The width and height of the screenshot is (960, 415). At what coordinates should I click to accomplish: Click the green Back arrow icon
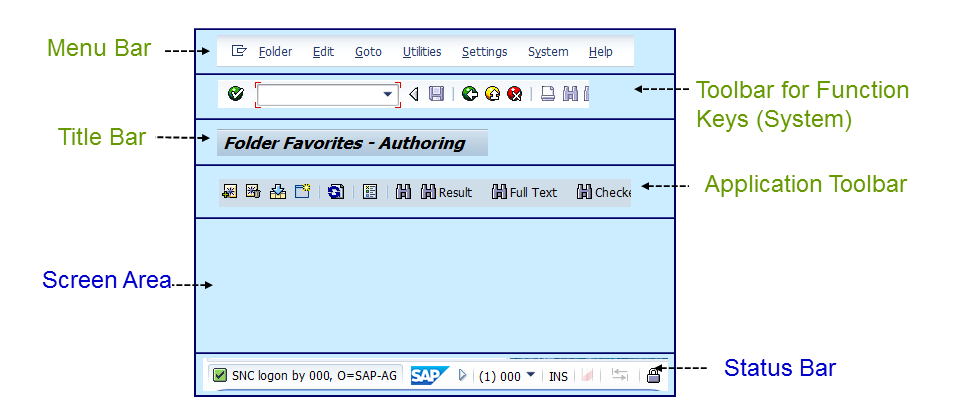pos(469,94)
